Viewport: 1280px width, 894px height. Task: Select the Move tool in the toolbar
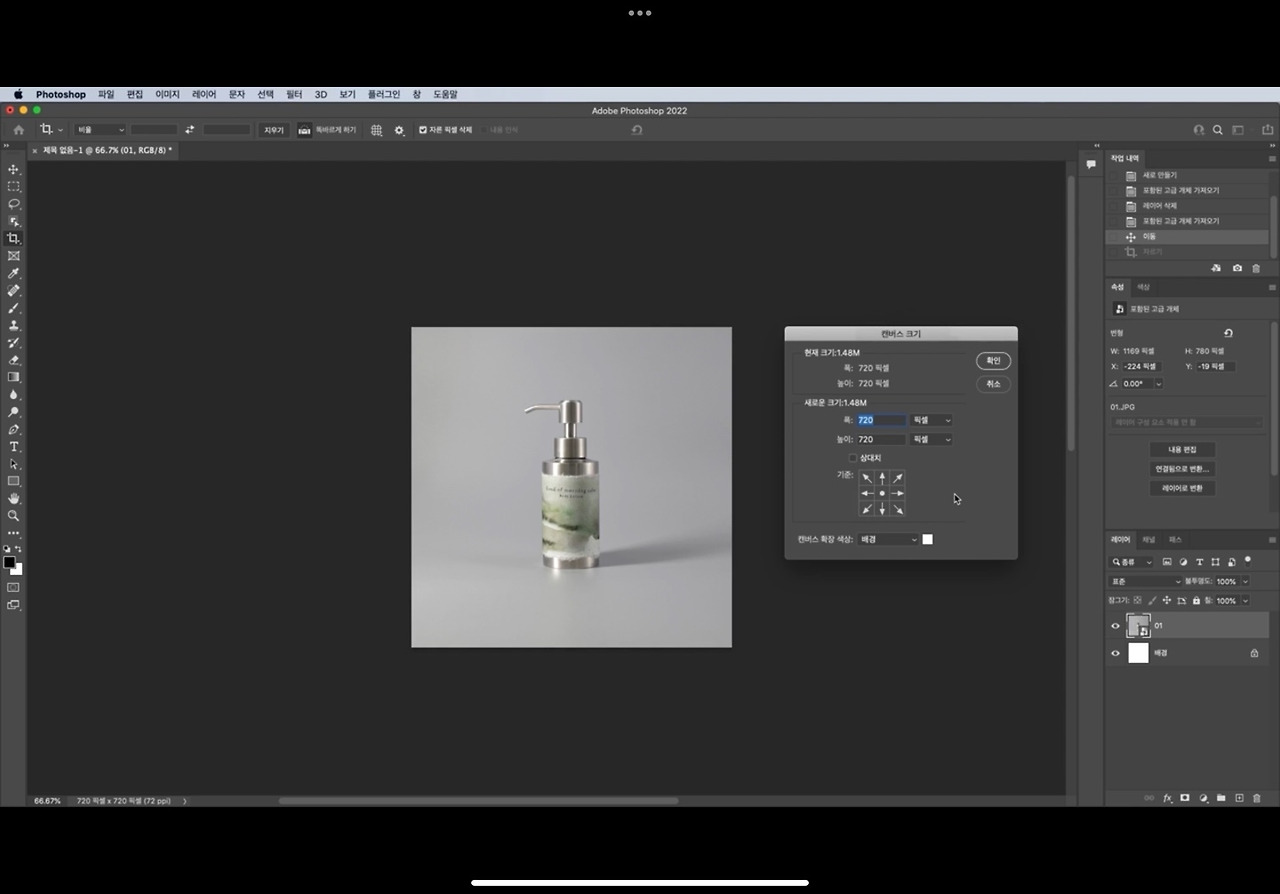click(x=14, y=169)
